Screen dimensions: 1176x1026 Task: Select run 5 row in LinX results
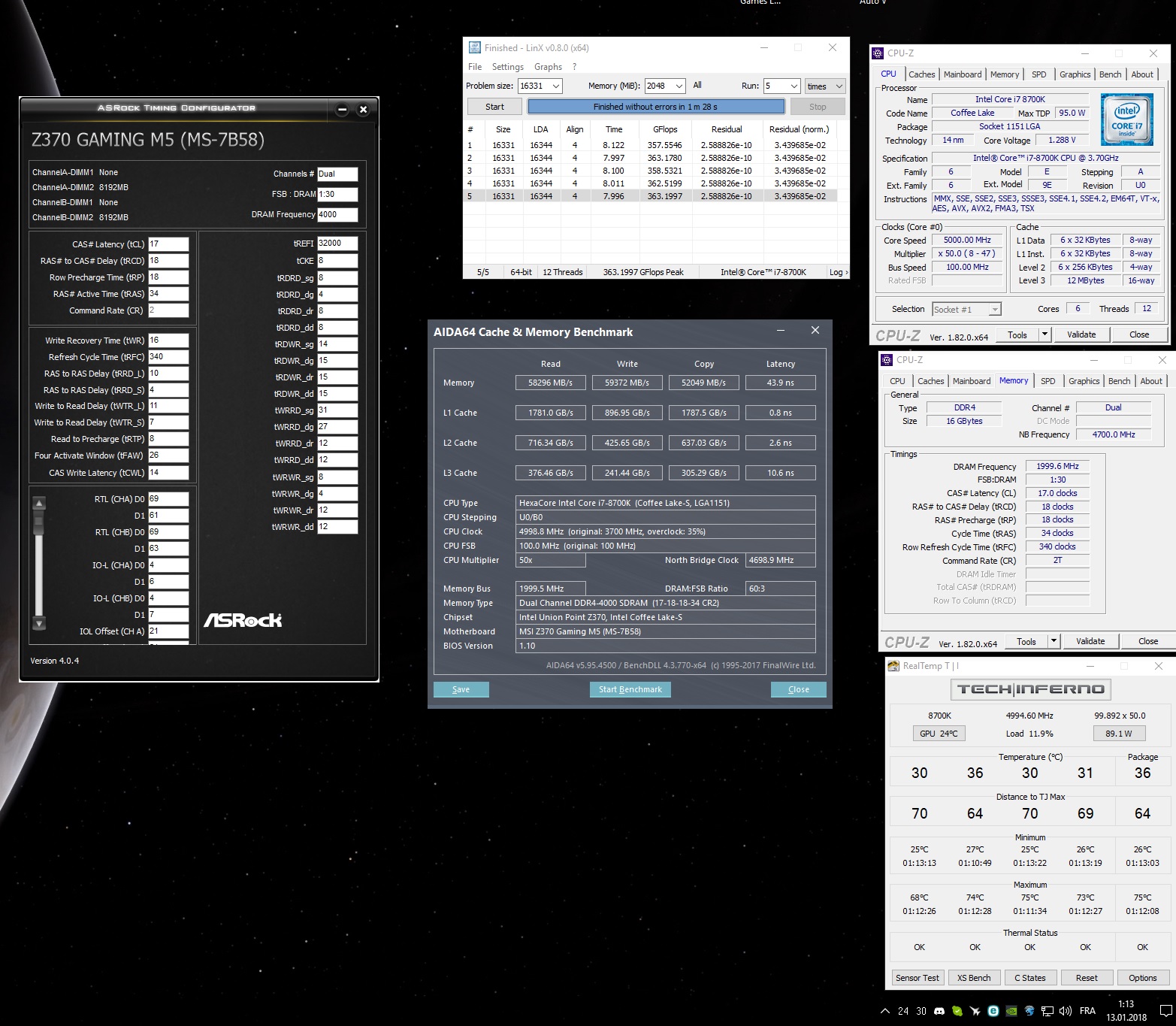click(x=651, y=196)
